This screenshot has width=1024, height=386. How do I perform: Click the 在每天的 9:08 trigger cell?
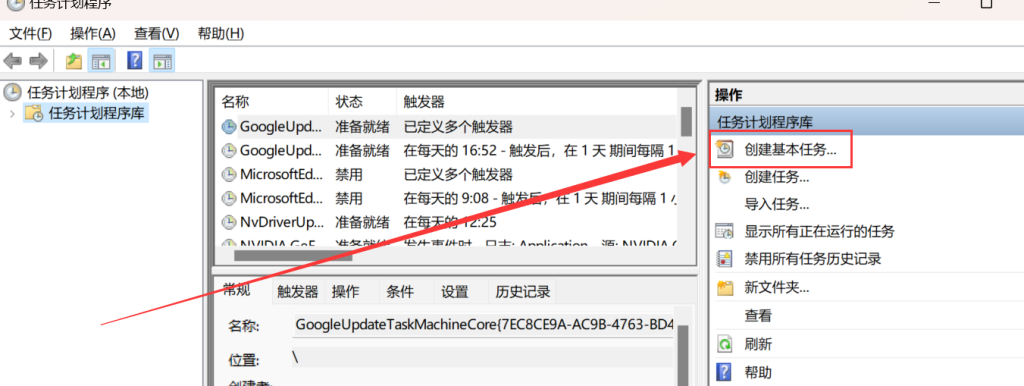coord(539,198)
